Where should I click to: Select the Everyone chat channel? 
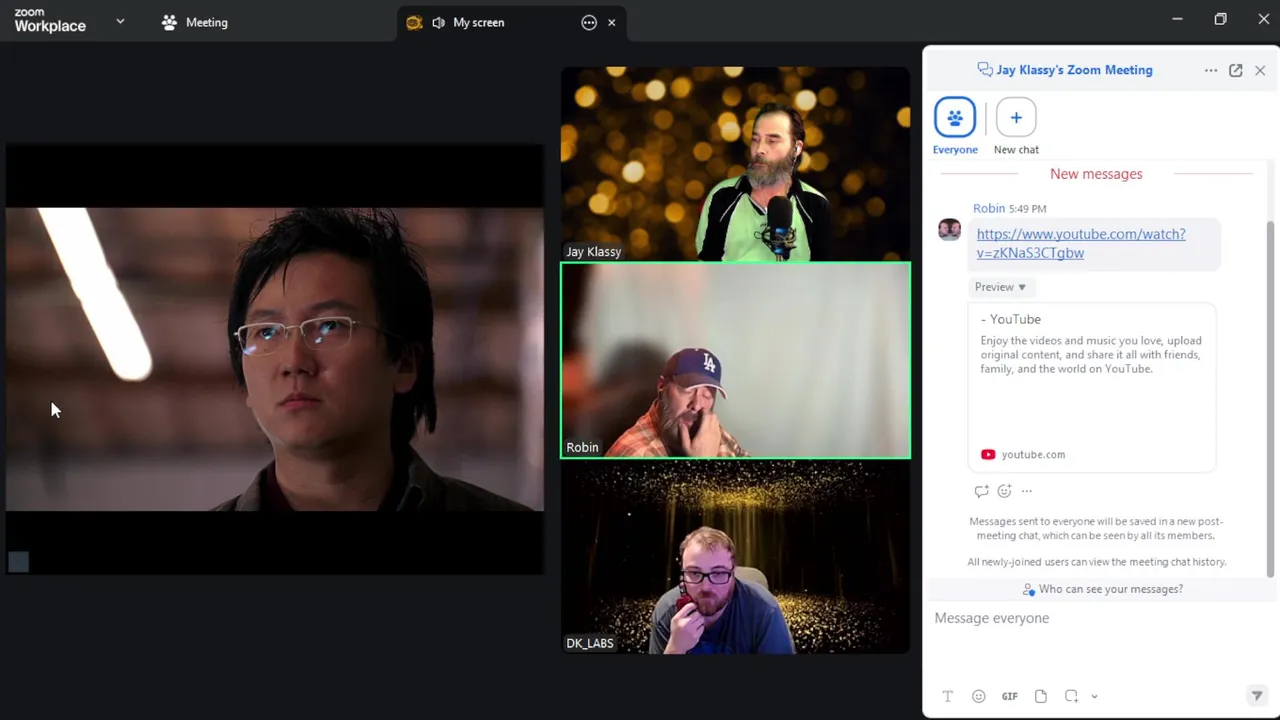point(955,126)
